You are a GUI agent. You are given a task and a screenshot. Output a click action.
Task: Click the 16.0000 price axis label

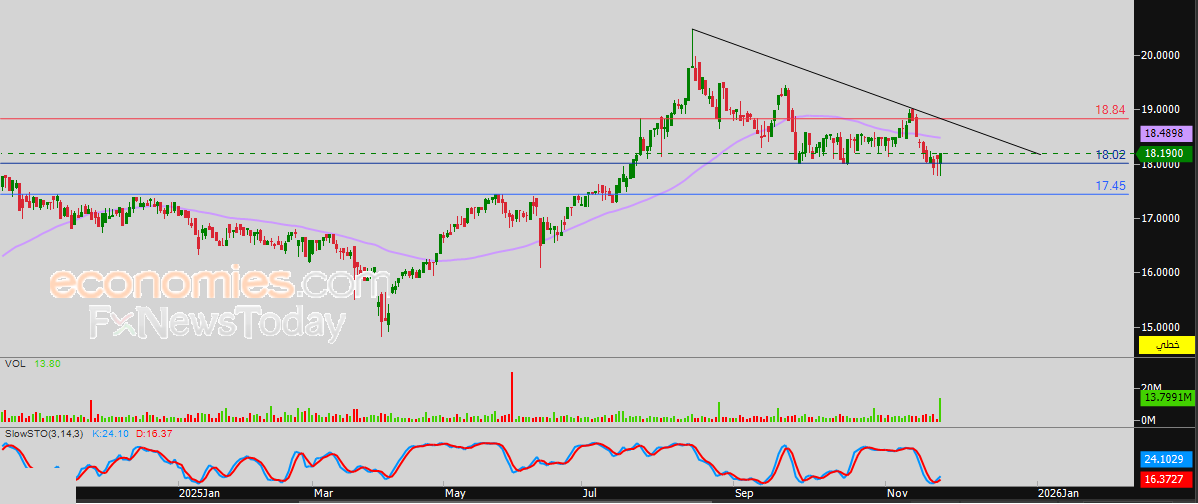click(1160, 273)
